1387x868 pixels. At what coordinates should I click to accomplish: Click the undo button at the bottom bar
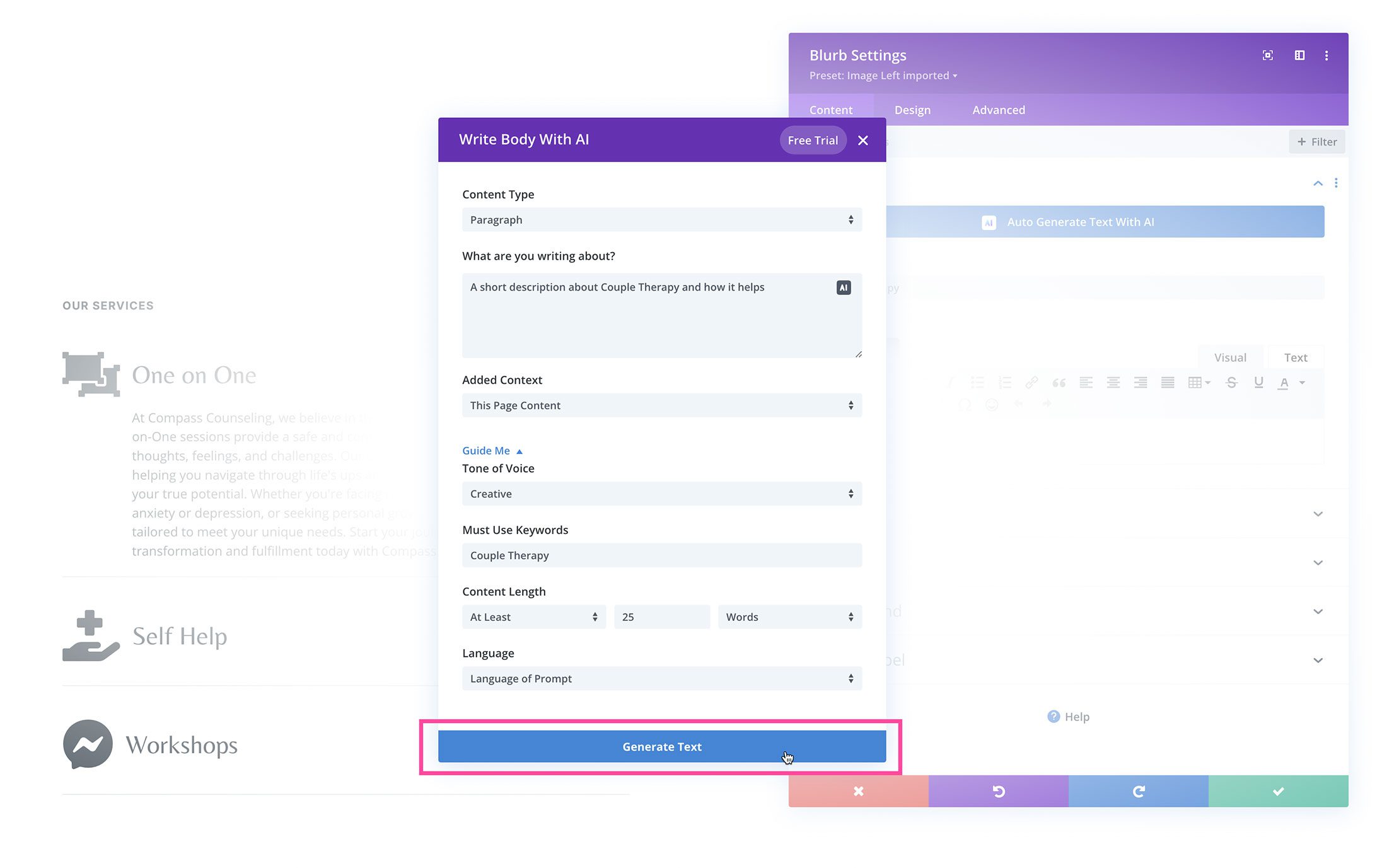pyautogui.click(x=998, y=791)
